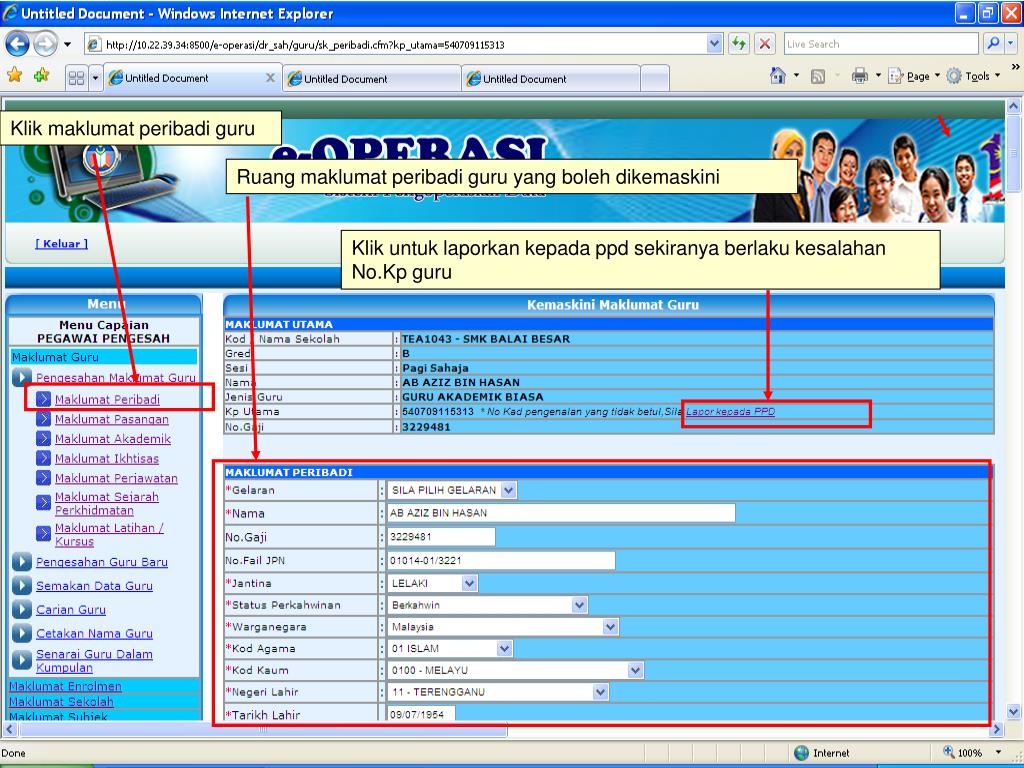Click arrow icon beside Maklumat Sejarah Perkhidmatan
Image resolution: width=1024 pixels, height=768 pixels.
44,502
